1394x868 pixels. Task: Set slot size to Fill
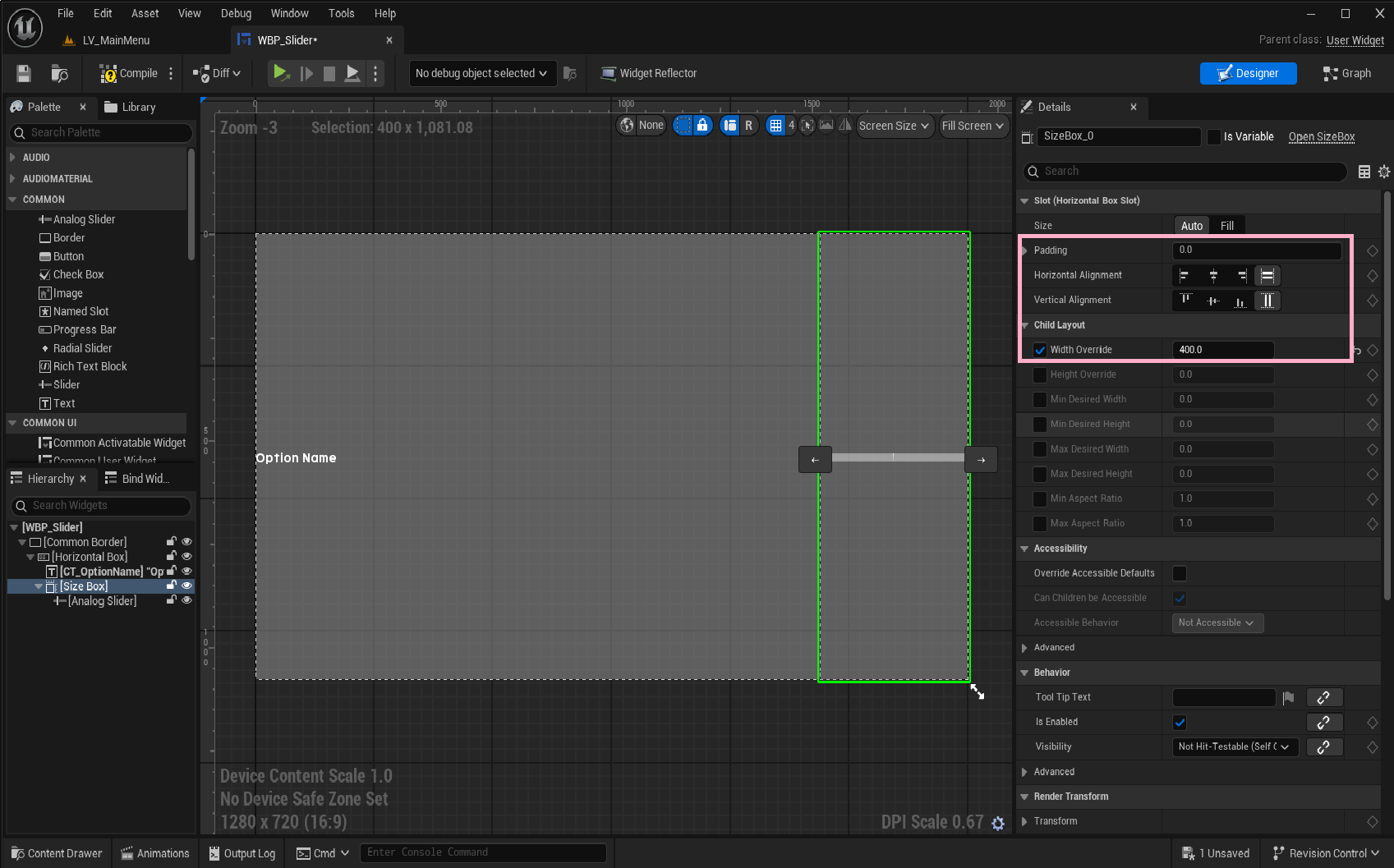pyautogui.click(x=1227, y=226)
